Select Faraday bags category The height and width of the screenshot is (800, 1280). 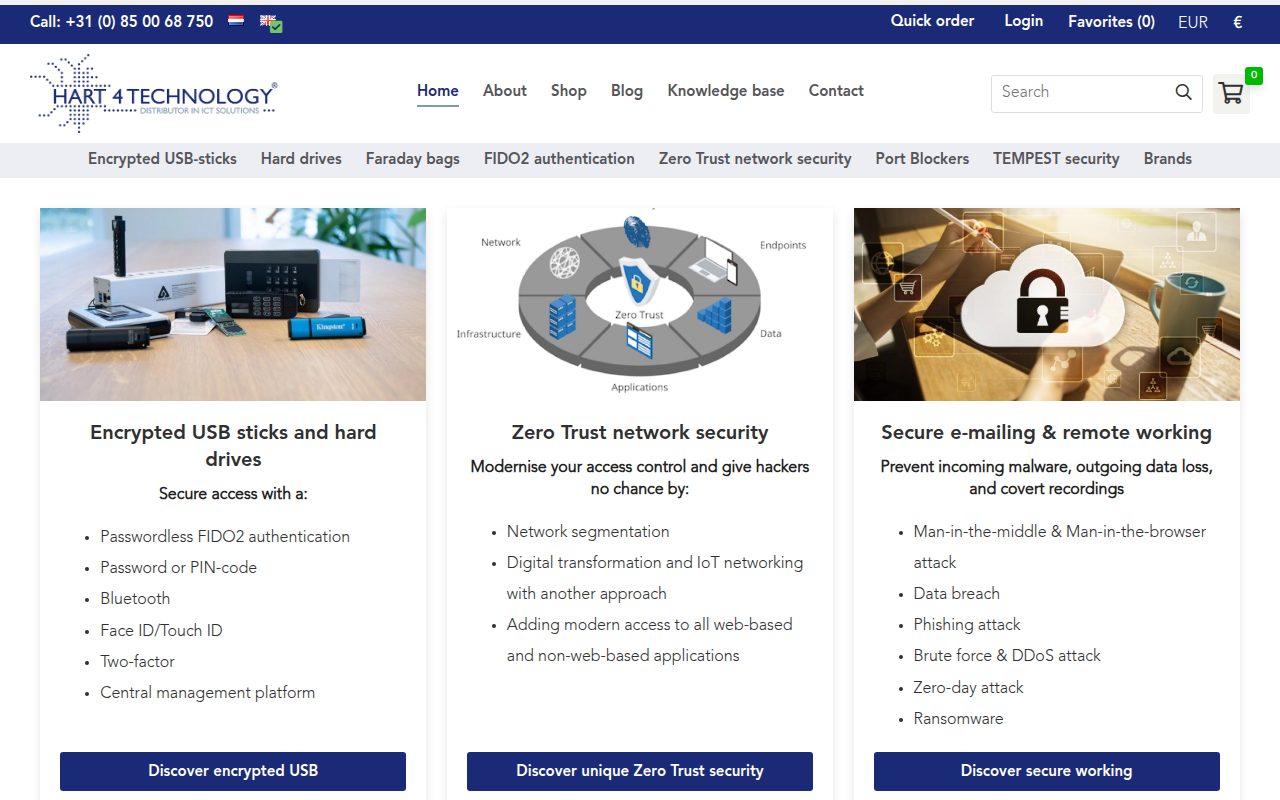click(413, 159)
